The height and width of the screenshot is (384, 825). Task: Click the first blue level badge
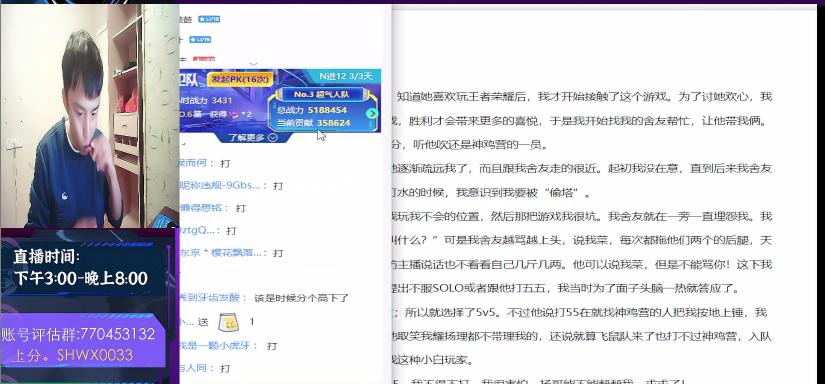(x=209, y=19)
